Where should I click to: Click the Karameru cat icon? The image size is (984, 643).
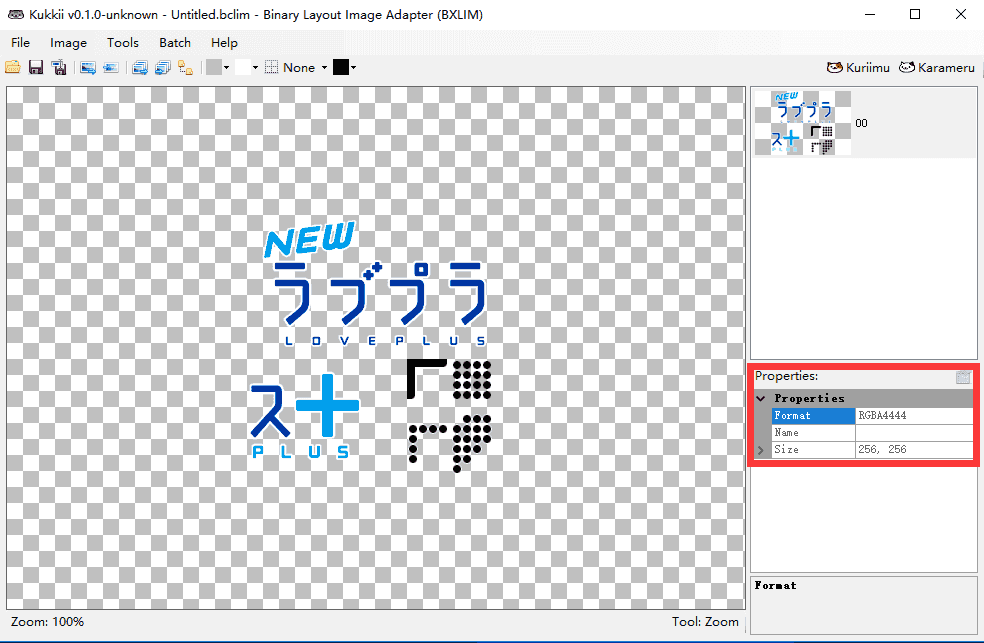tap(907, 67)
